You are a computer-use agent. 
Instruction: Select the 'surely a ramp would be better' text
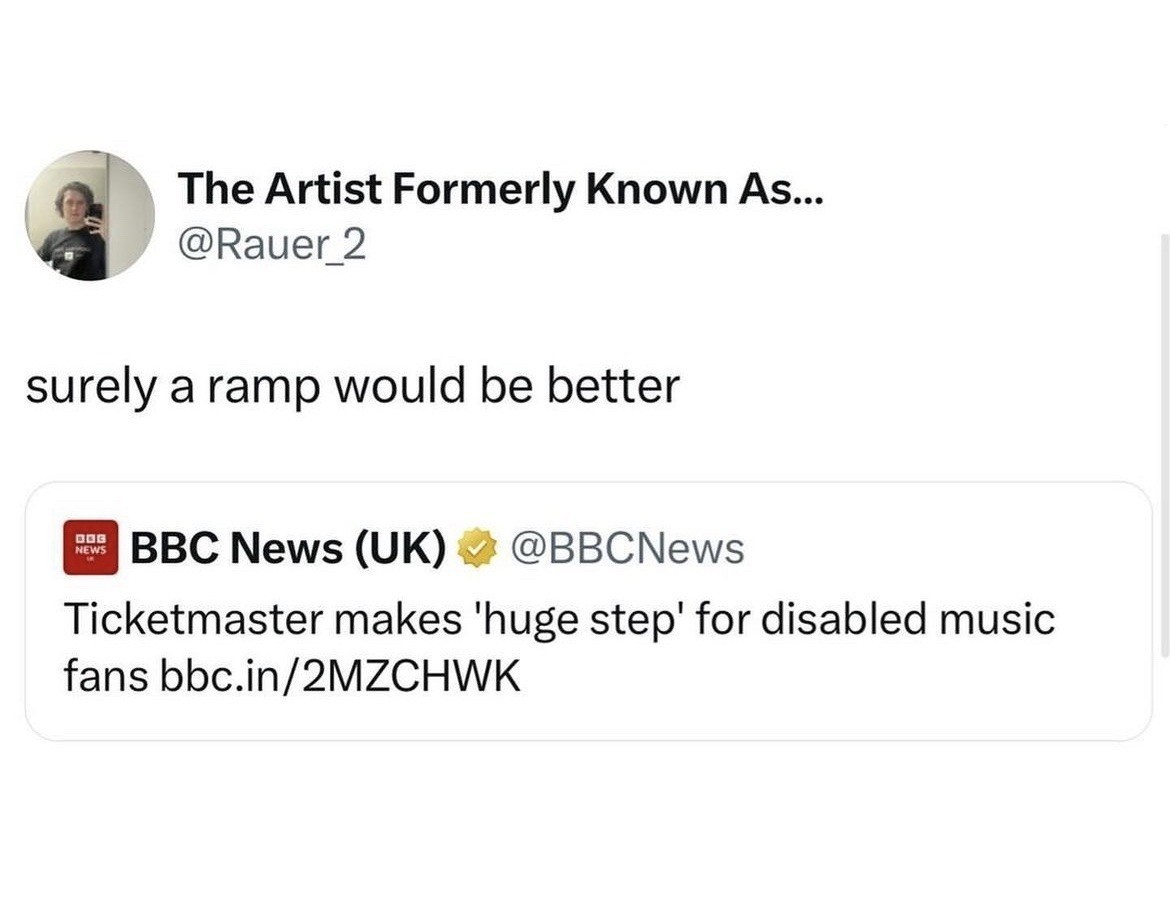click(352, 387)
